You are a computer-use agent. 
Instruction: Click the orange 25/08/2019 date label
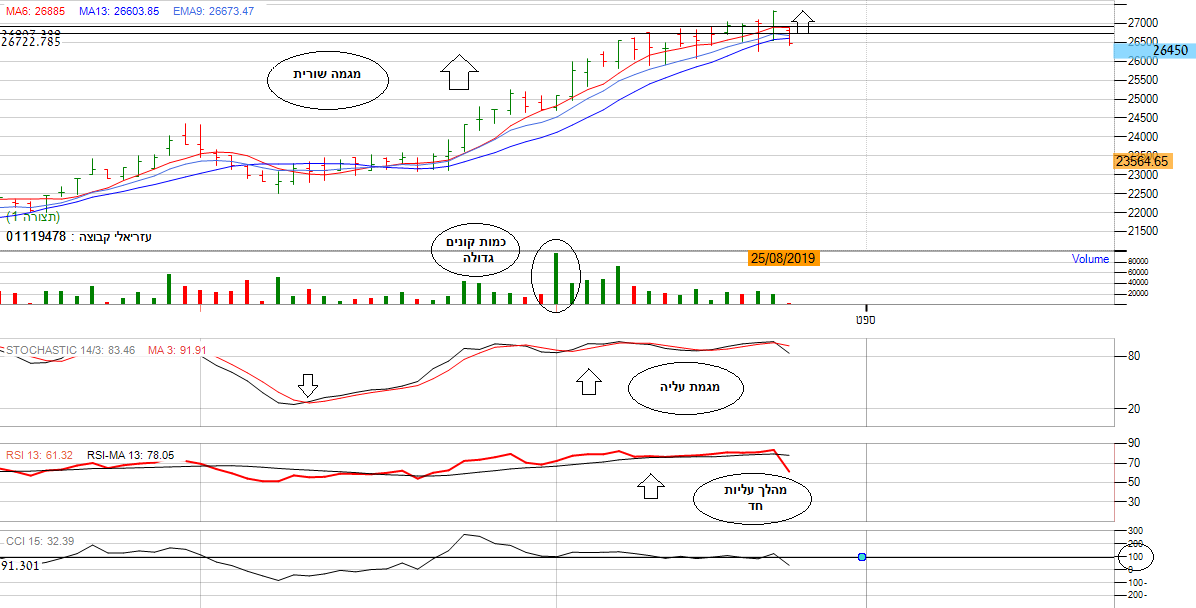pos(783,258)
